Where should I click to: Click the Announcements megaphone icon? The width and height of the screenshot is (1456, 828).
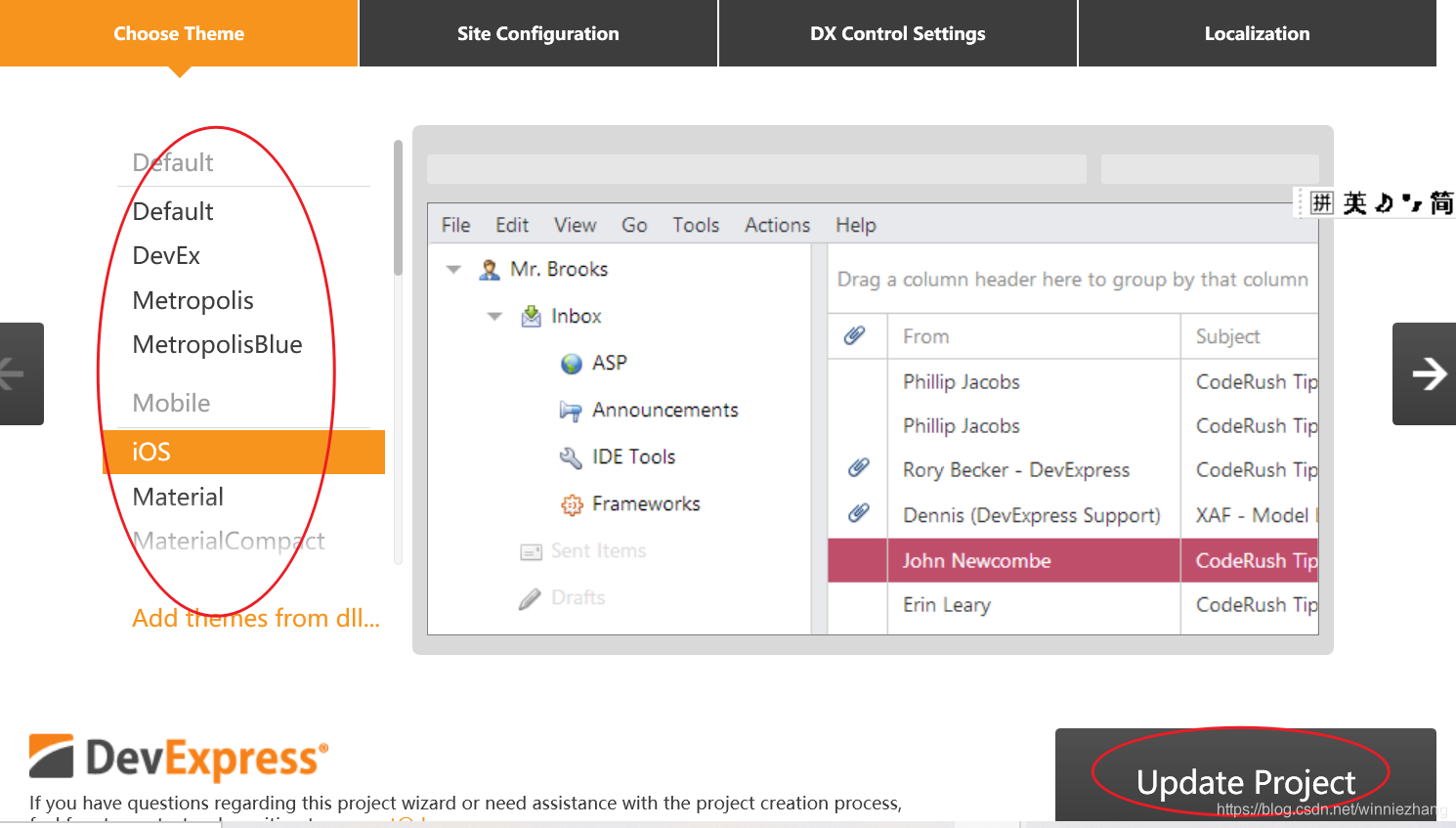point(571,411)
